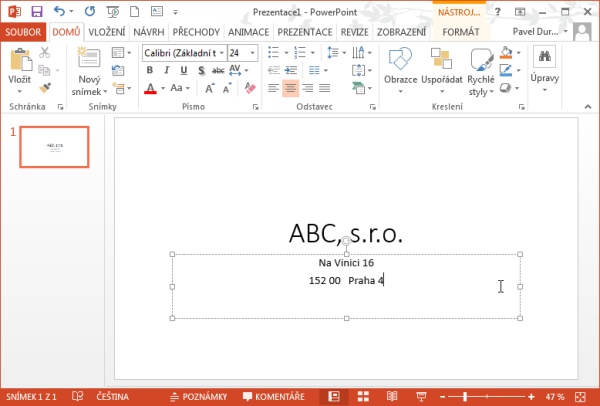Expand the numbering dropdown arrow
Image resolution: width=600 pixels, height=406 pixels.
point(312,53)
